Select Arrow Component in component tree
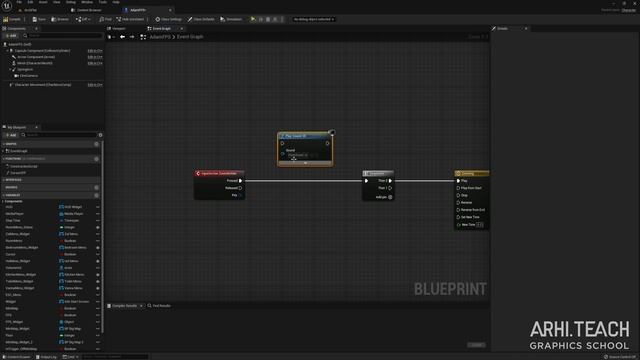Viewport: 640px width, 360px height. (x=36, y=57)
